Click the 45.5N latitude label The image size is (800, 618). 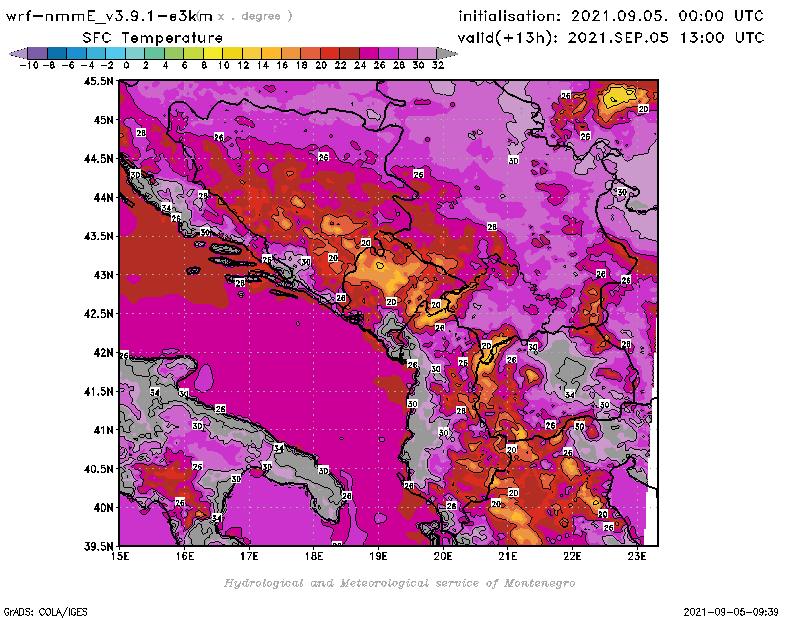(x=98, y=81)
